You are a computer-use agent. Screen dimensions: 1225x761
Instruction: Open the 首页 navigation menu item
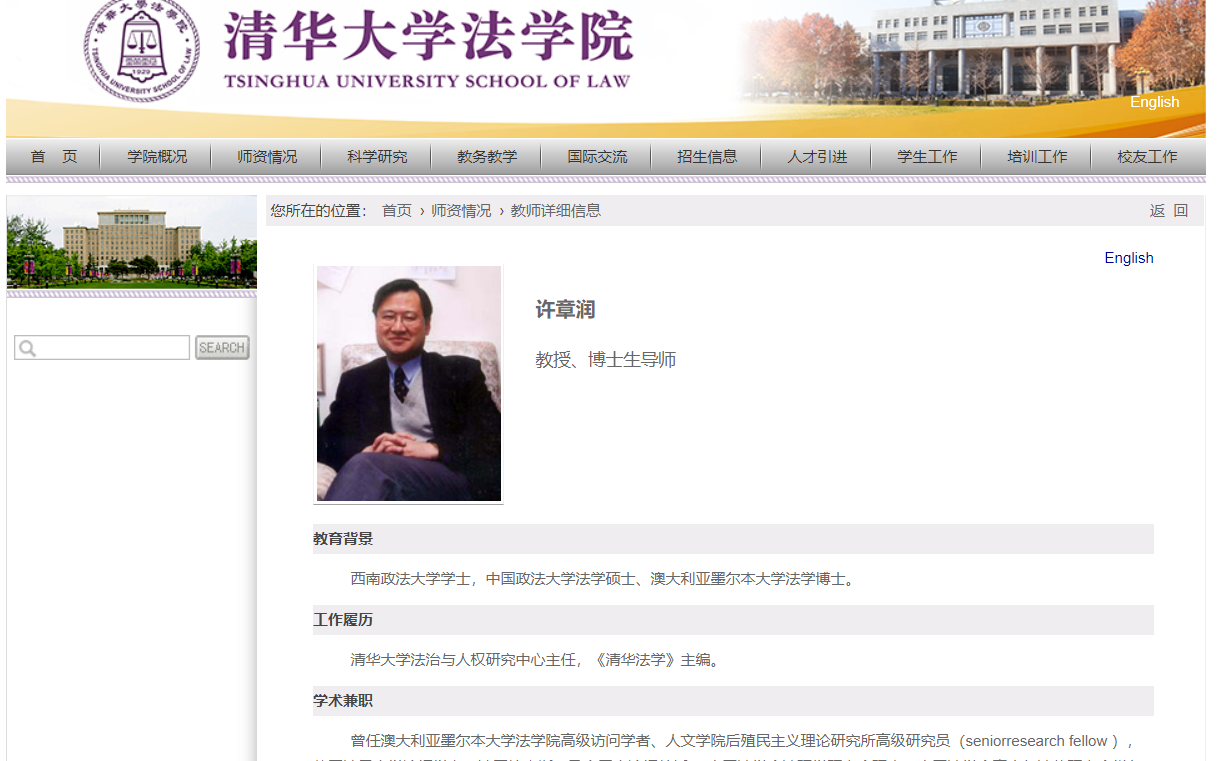point(54,157)
